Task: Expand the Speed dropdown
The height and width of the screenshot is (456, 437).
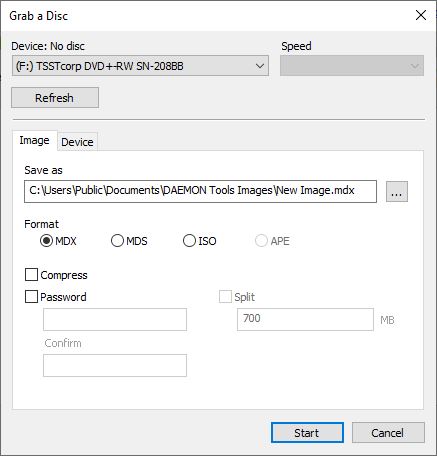Action: 352,66
